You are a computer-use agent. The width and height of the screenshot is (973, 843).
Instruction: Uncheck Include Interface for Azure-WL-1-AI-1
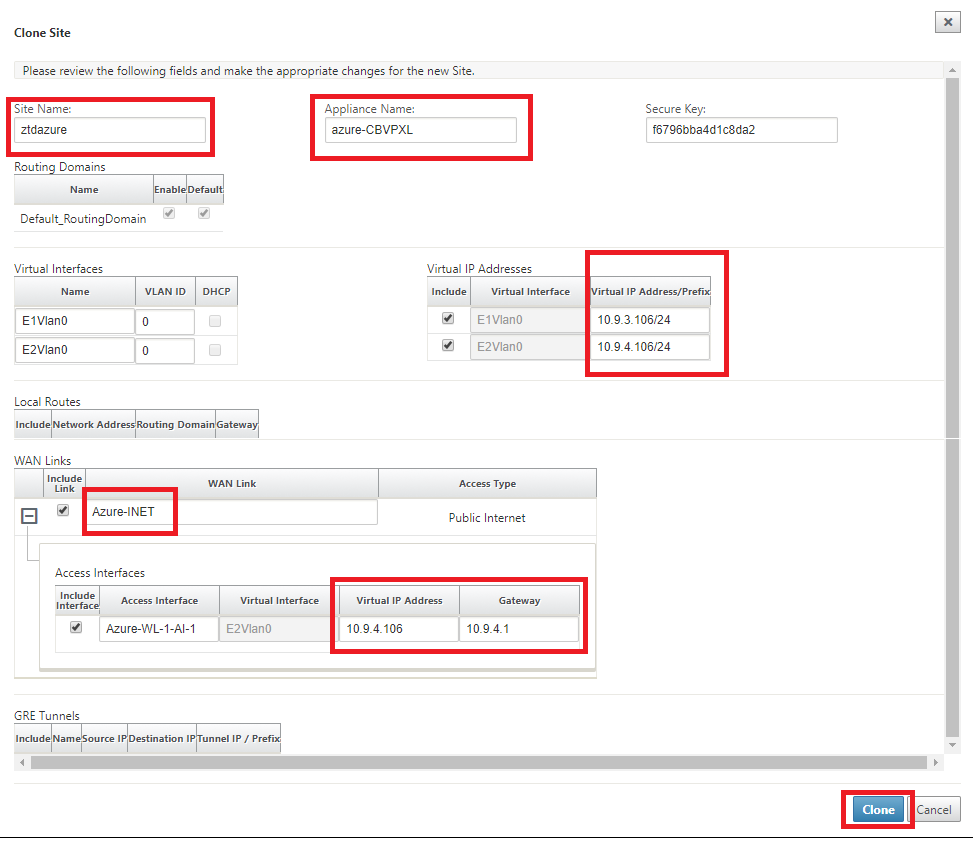(76, 627)
